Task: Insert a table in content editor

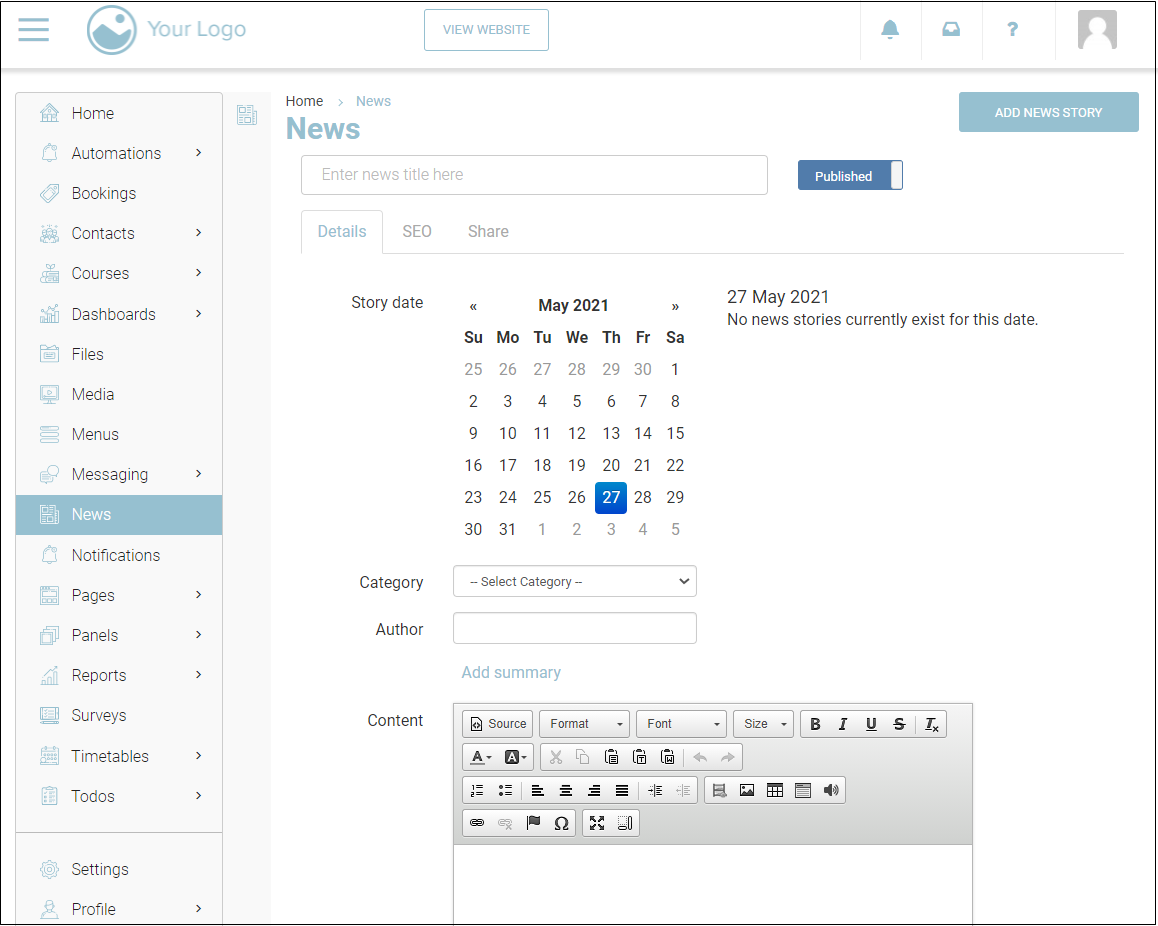Action: click(775, 790)
